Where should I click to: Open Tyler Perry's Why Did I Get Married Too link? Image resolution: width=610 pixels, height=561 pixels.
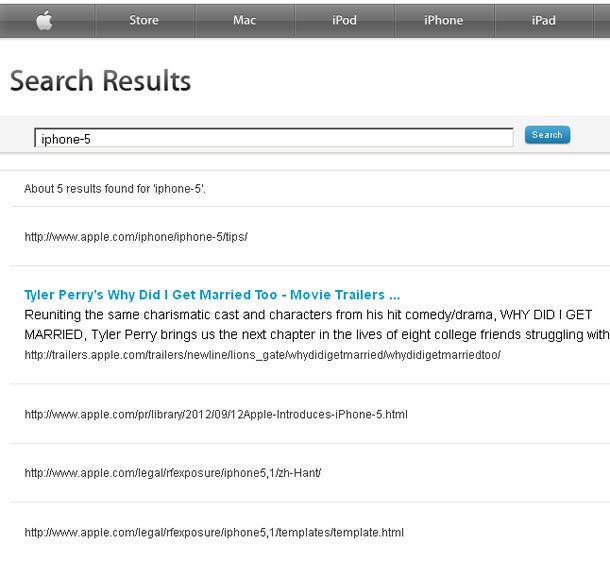tap(212, 295)
